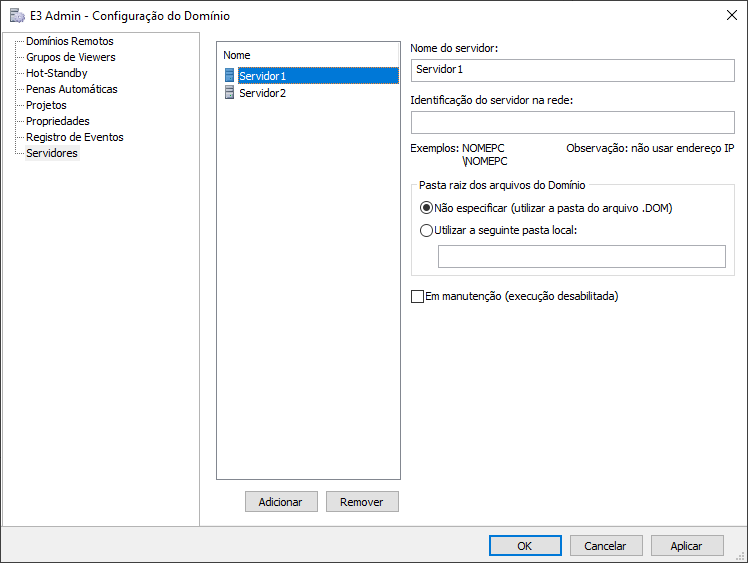This screenshot has height=563, width=748.
Task: Select 'Não especificar' radio option
Action: (427, 208)
